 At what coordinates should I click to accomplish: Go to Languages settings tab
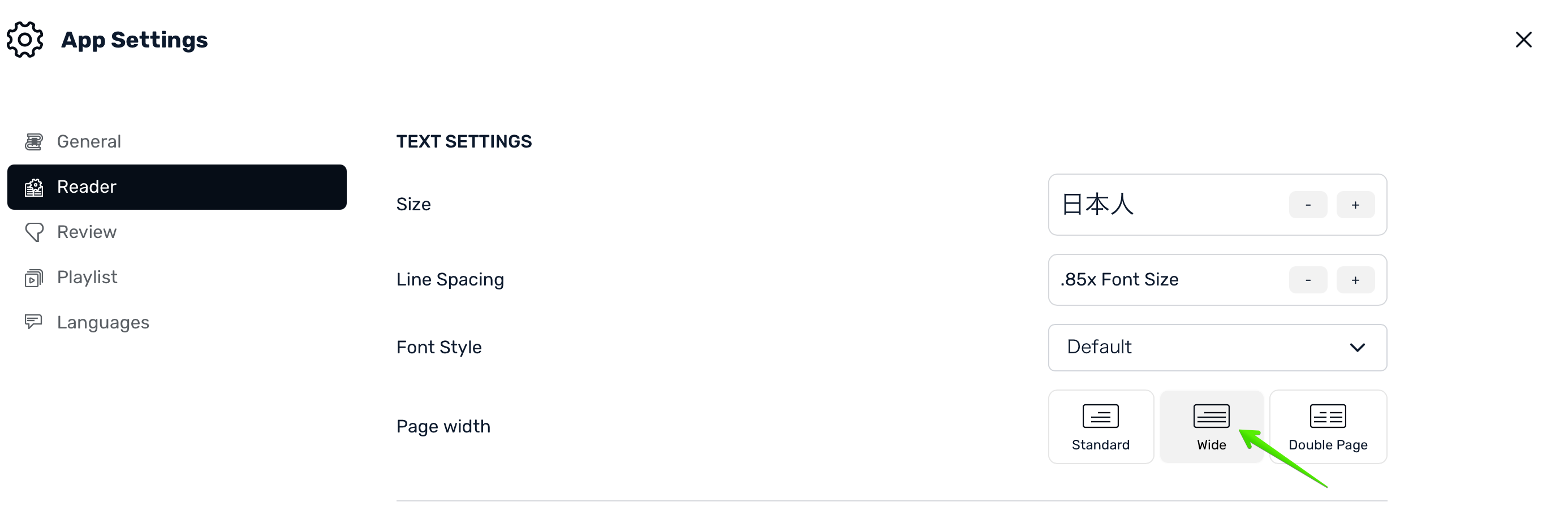pyautogui.click(x=103, y=322)
